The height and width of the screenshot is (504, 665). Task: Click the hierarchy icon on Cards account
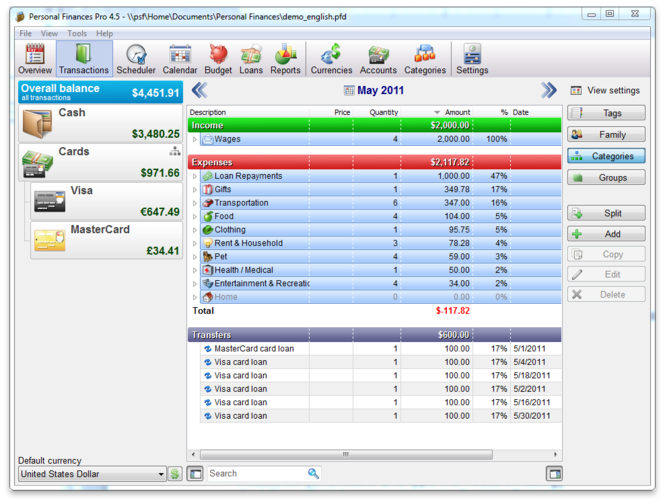[174, 151]
